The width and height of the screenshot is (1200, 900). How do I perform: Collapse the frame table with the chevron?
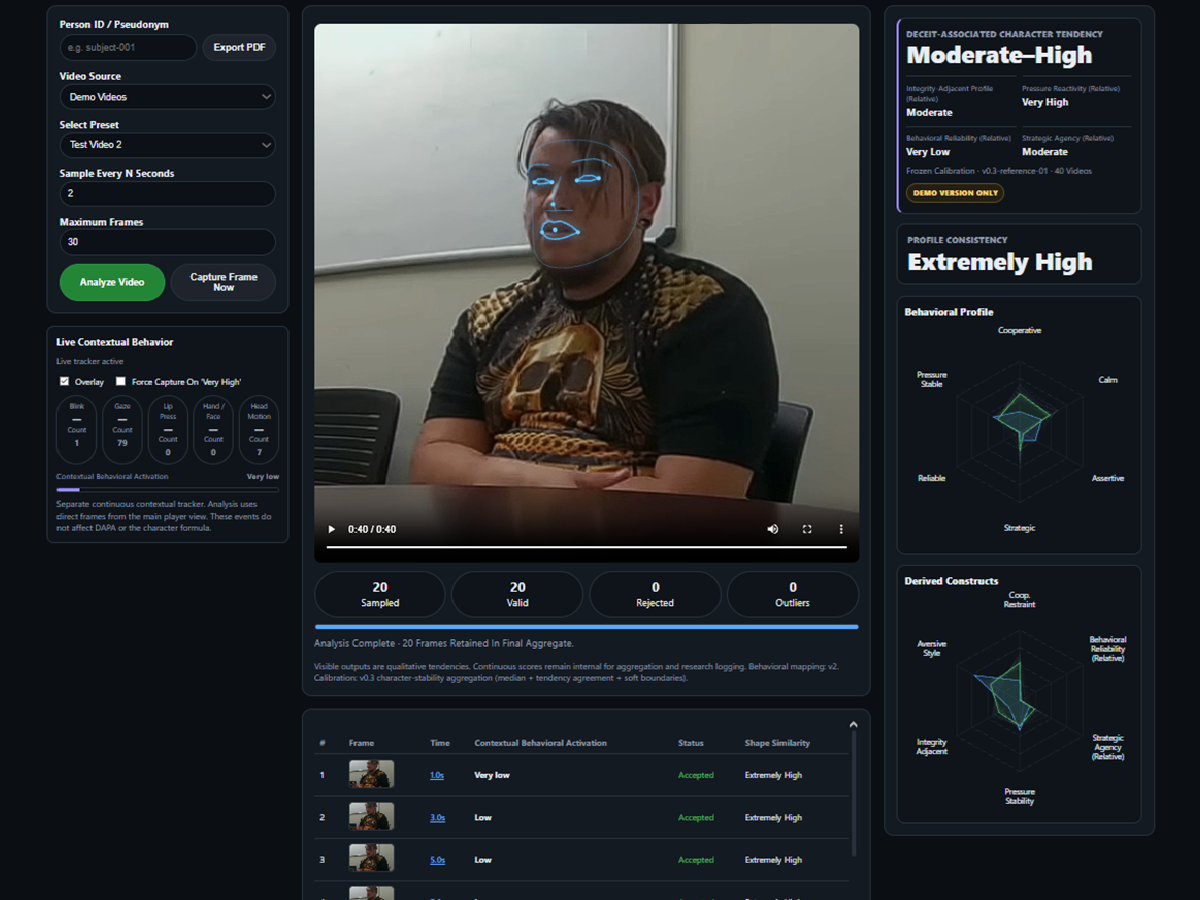[x=853, y=725]
